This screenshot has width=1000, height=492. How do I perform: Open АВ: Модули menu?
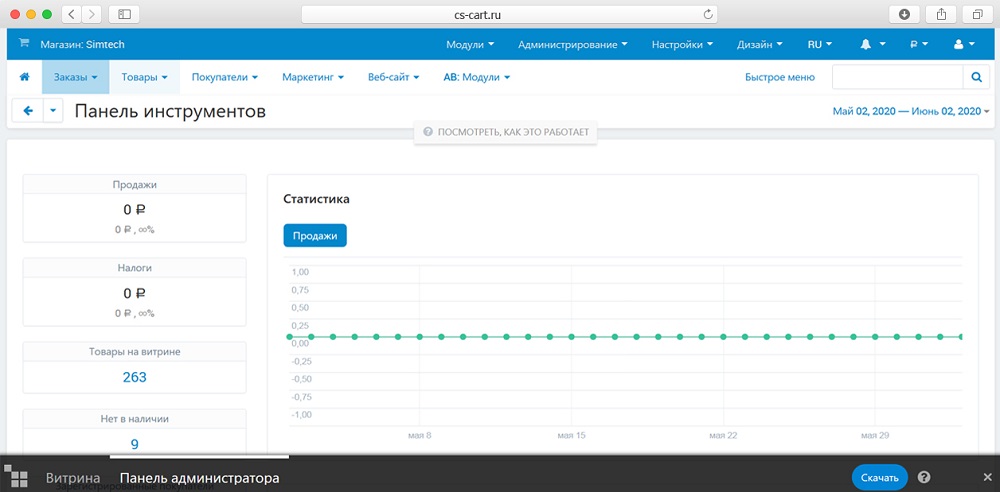click(477, 77)
